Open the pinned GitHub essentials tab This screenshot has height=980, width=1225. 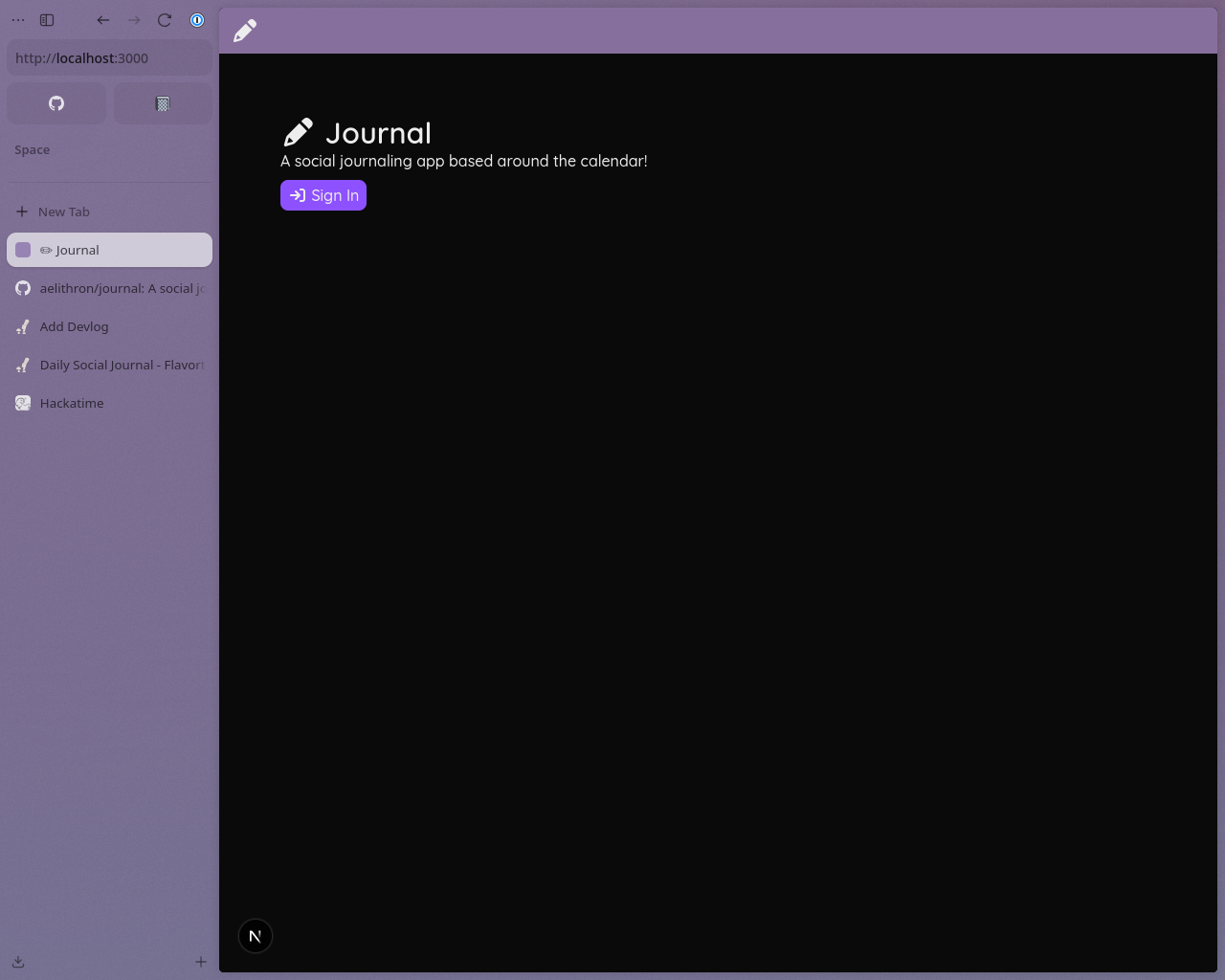click(x=56, y=103)
